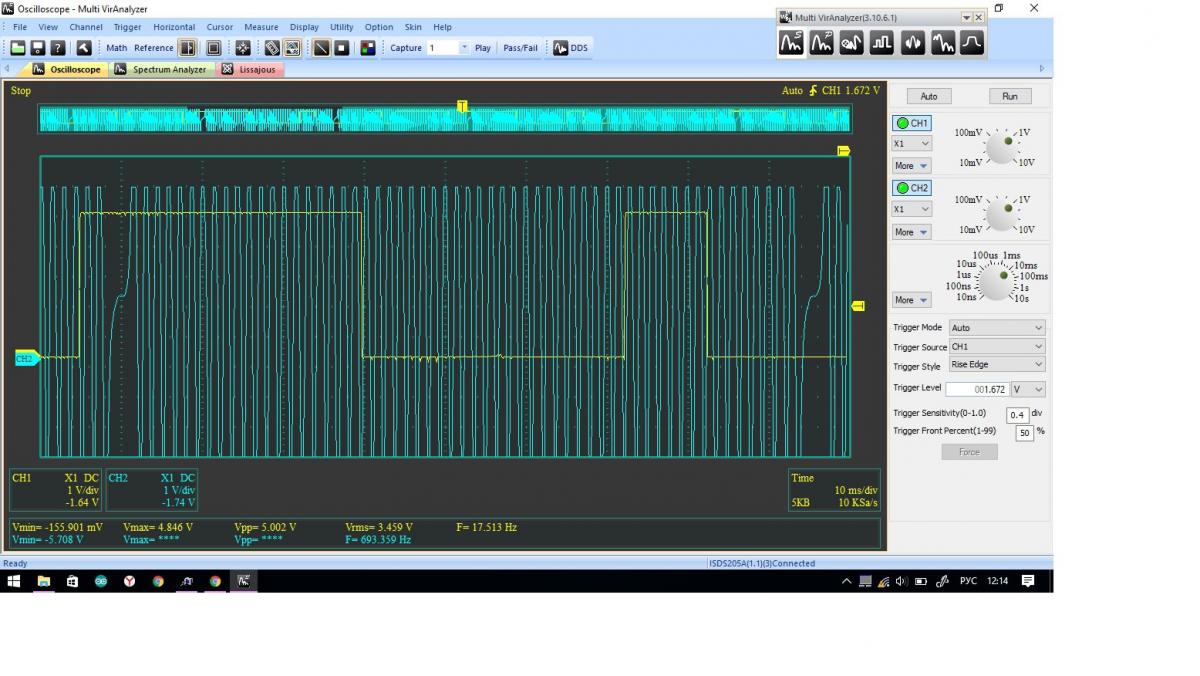Open the trigger level unit dropdown
1200x676 pixels.
[1028, 389]
